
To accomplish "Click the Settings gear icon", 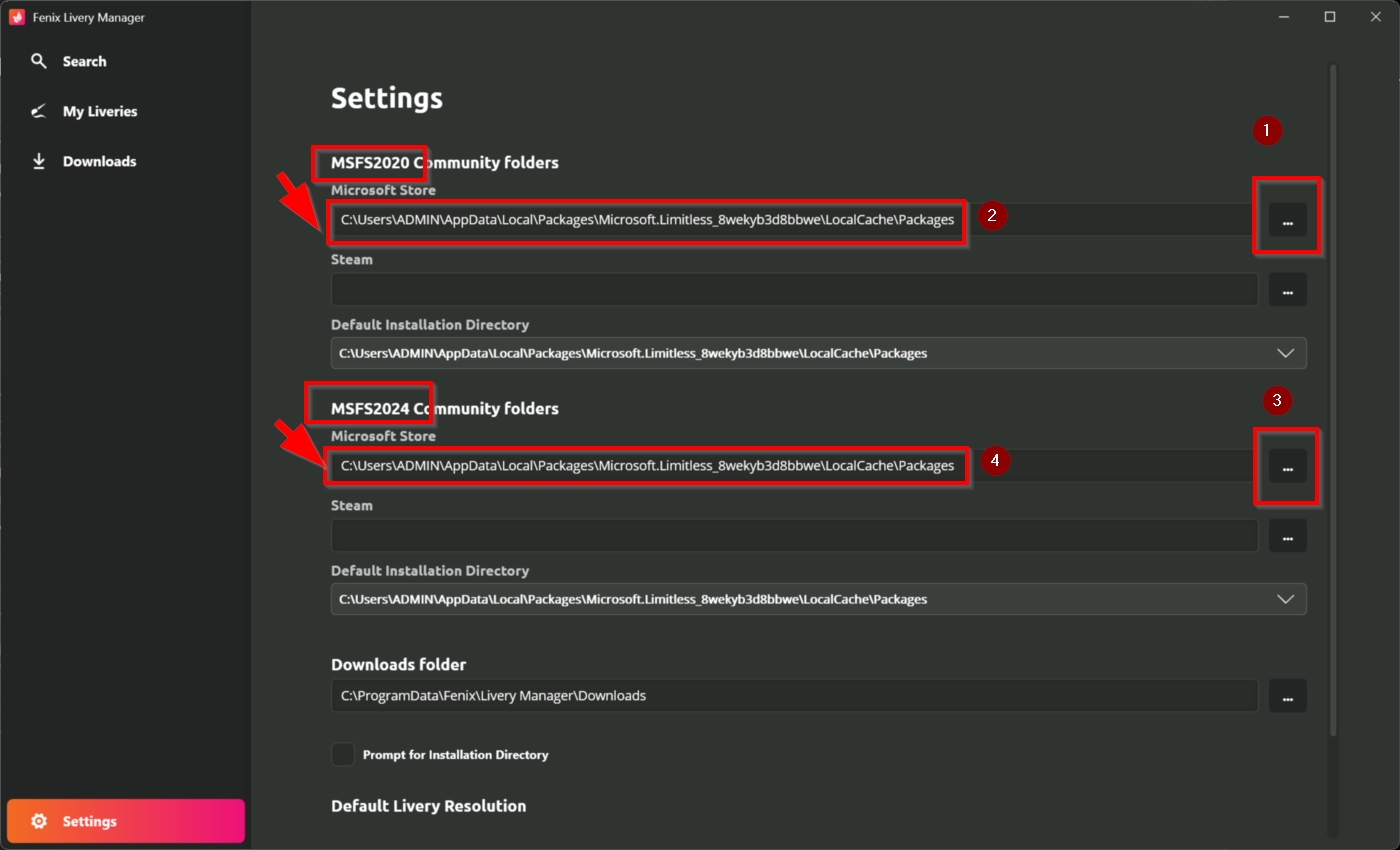I will [39, 821].
